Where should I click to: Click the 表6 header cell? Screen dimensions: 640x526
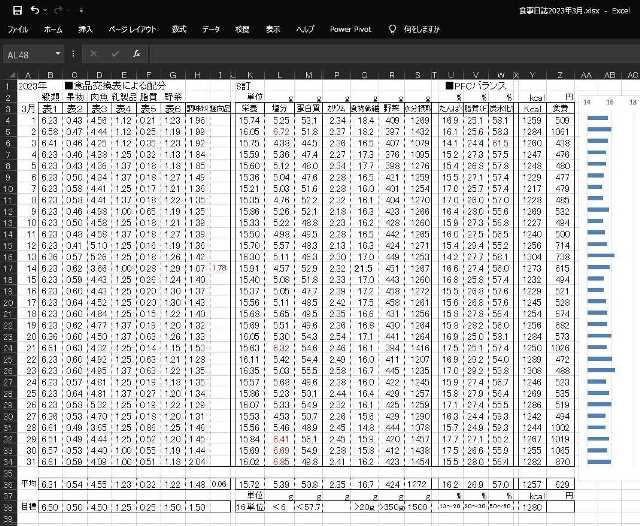pyautogui.click(x=173, y=109)
